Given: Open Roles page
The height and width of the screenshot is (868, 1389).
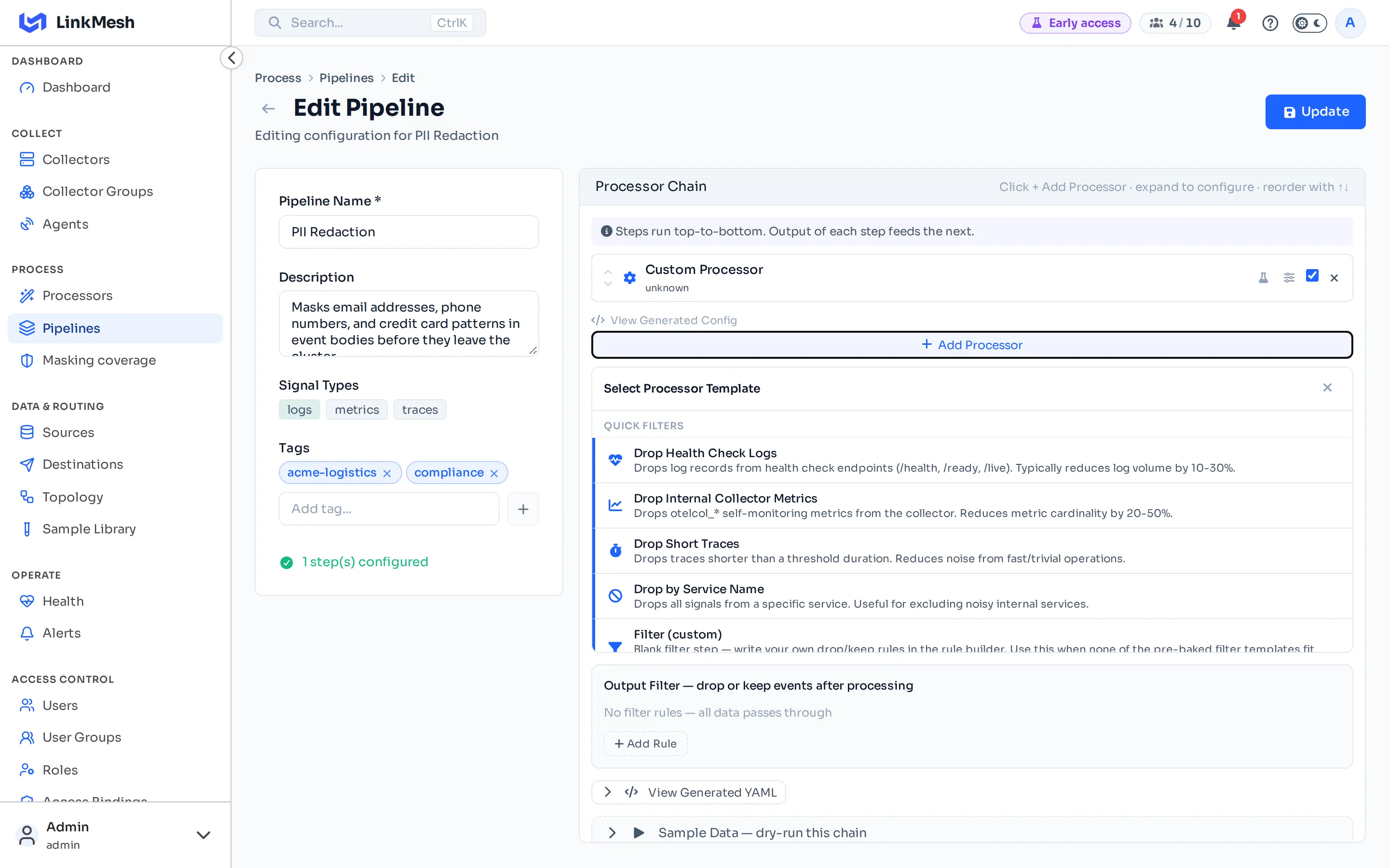Looking at the screenshot, I should (115, 770).
